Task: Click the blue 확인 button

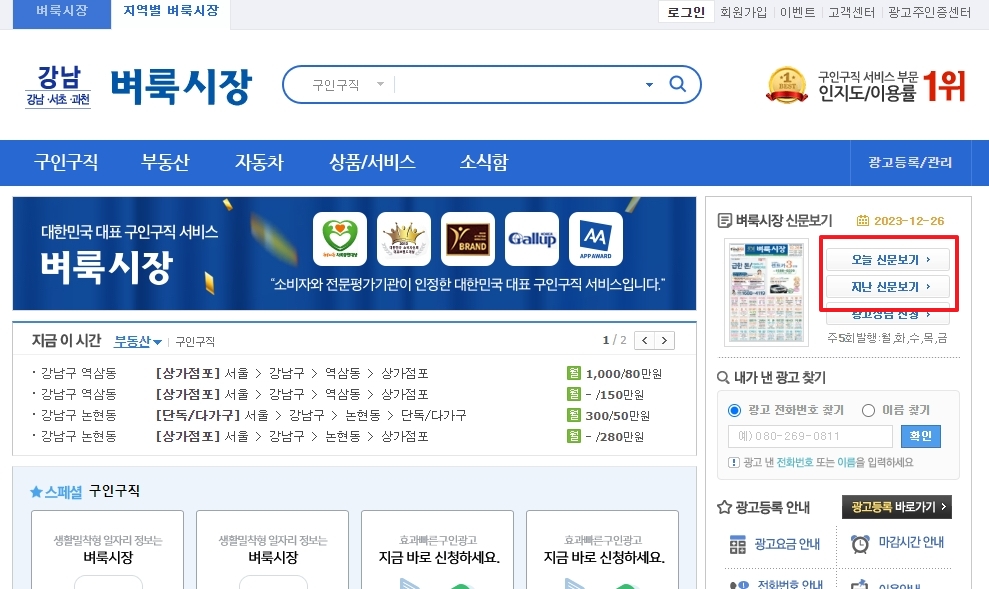Action: 921,436
